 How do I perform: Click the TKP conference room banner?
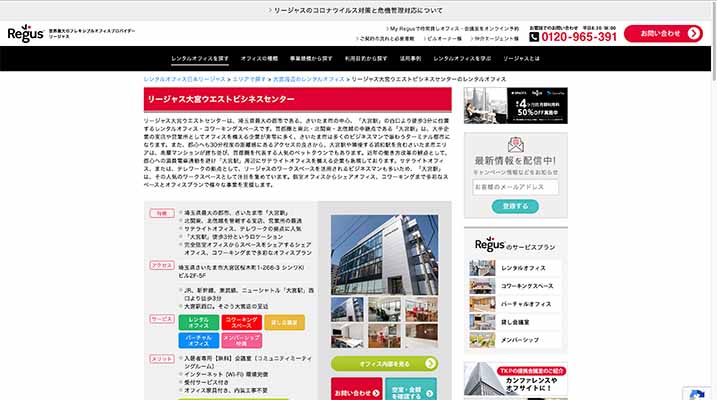coord(516,379)
